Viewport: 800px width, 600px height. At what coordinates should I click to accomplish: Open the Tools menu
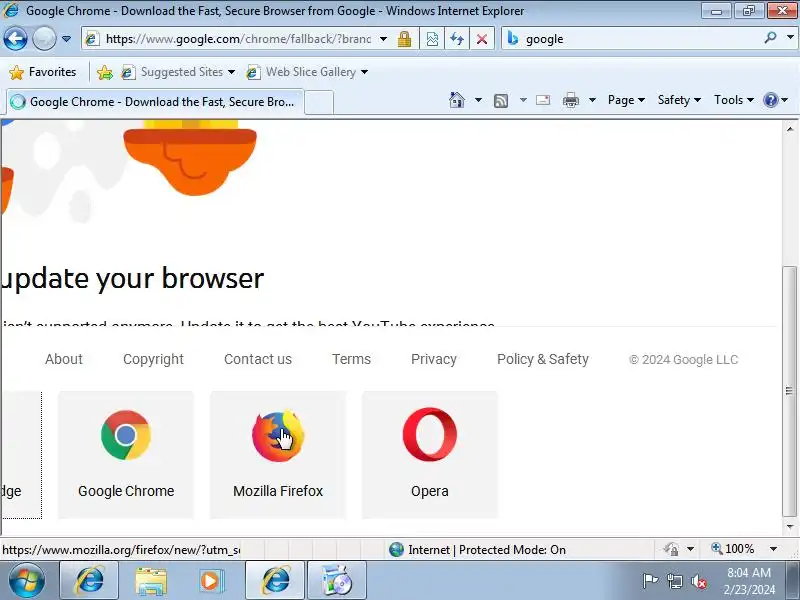[734, 100]
